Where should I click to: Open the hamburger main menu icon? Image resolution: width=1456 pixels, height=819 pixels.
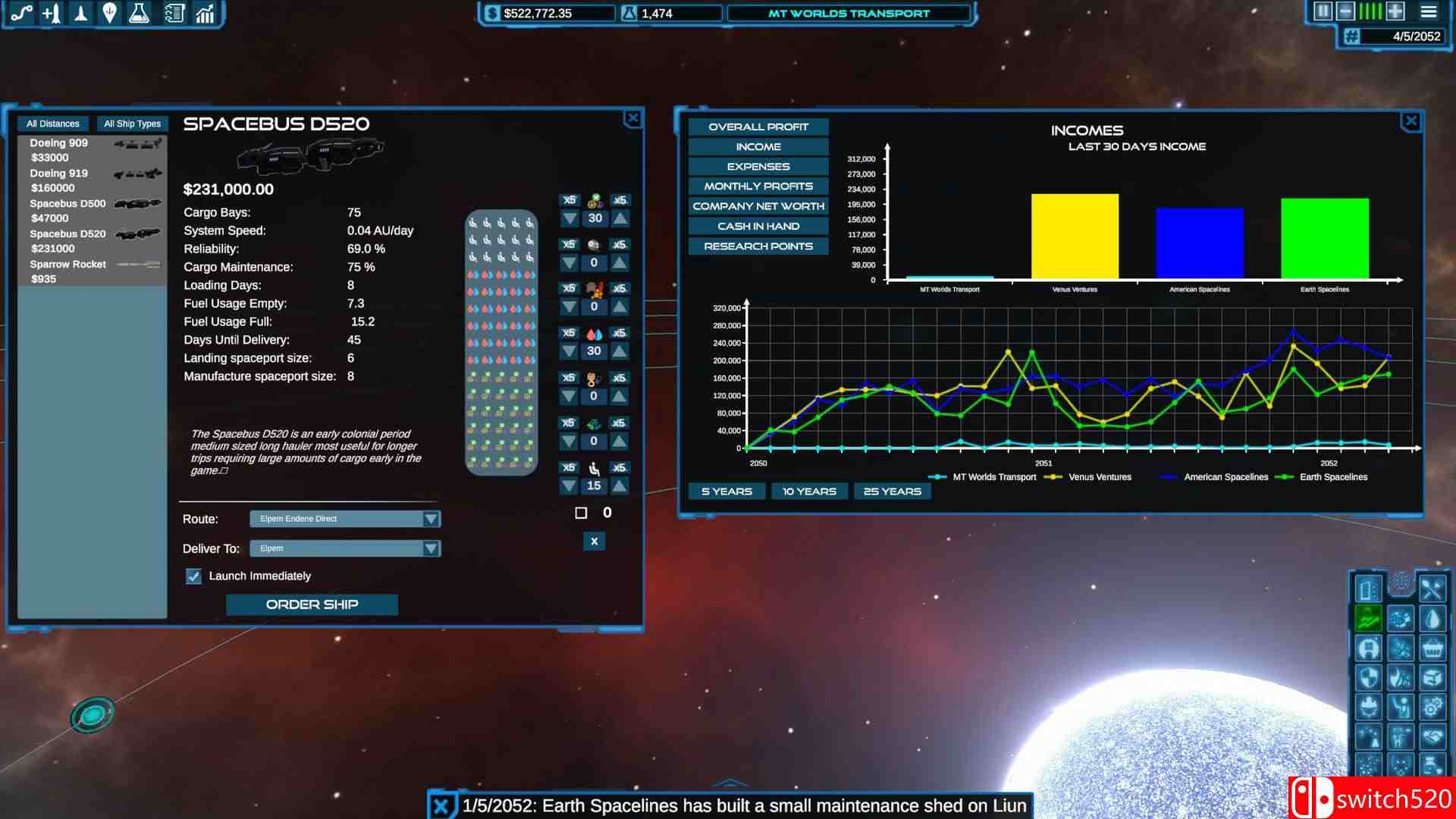1429,11
